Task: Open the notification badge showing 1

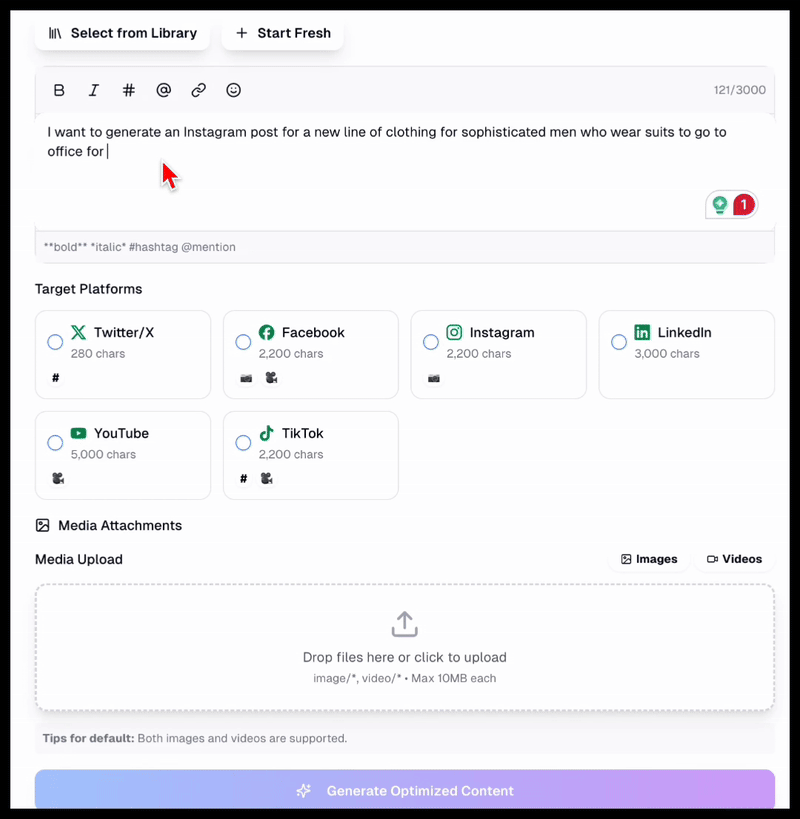Action: coord(743,203)
